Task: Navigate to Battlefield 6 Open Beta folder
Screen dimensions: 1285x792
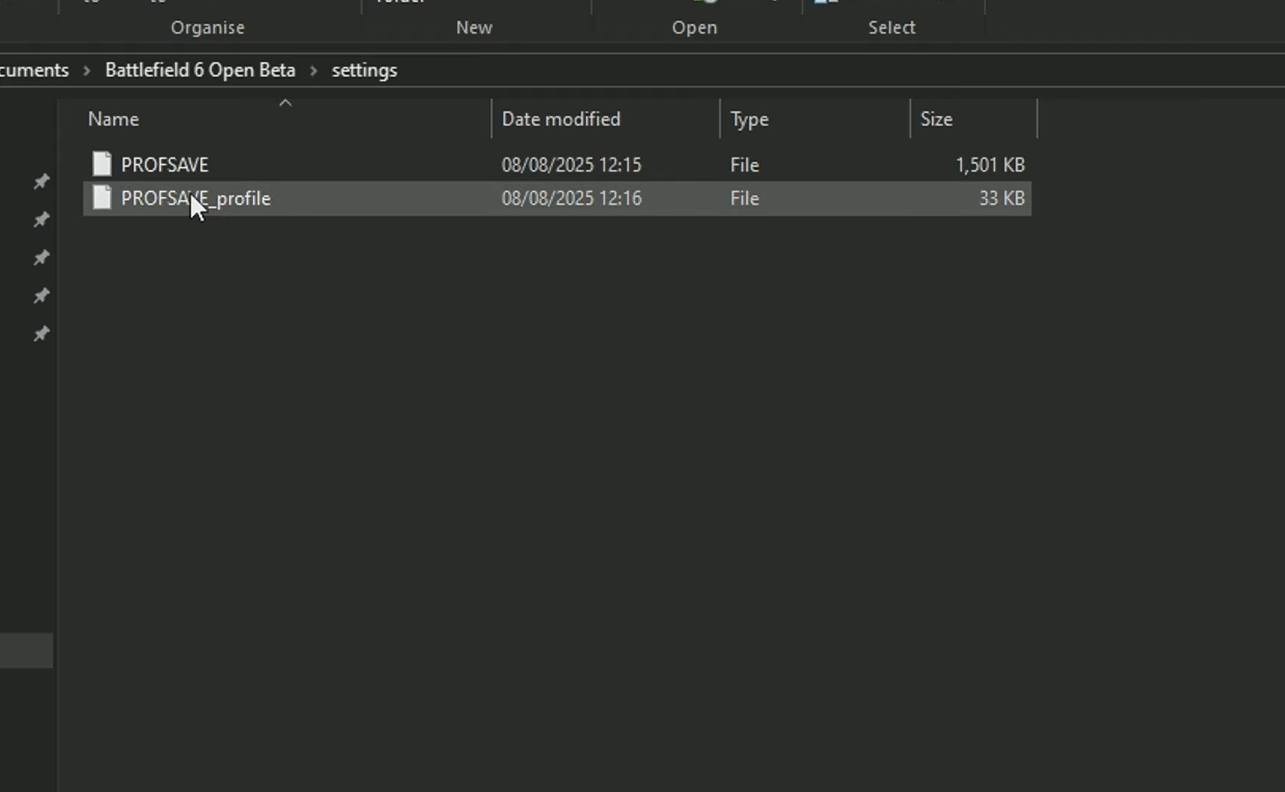Action: pyautogui.click(x=200, y=70)
